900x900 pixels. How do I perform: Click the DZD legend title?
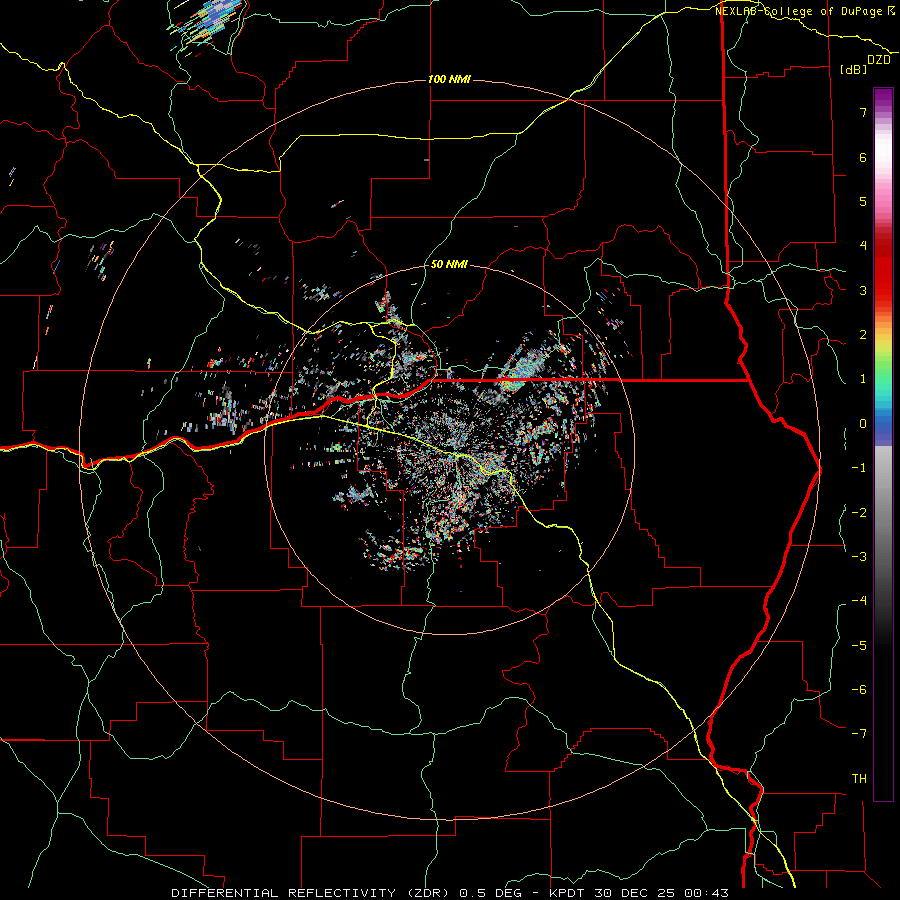[878, 60]
